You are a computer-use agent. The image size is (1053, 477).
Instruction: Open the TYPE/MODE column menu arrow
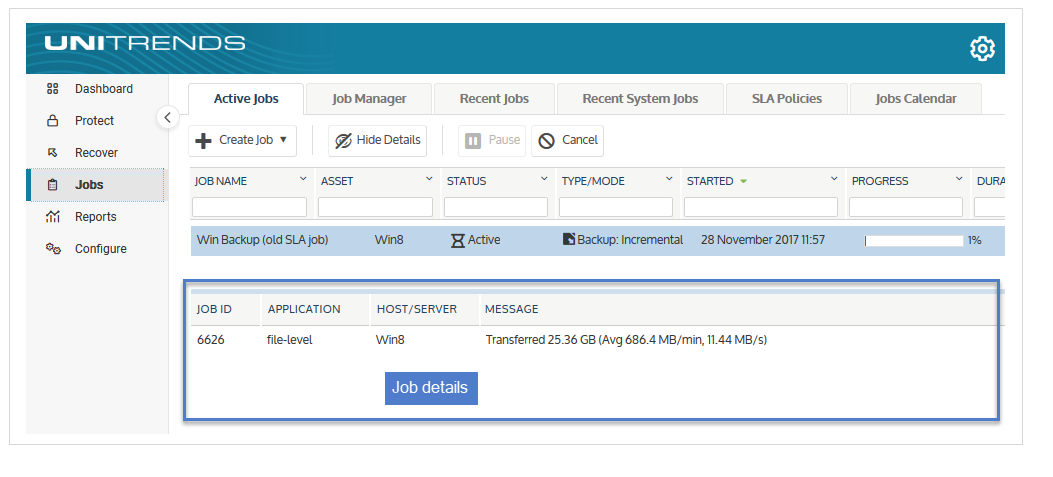(x=669, y=179)
